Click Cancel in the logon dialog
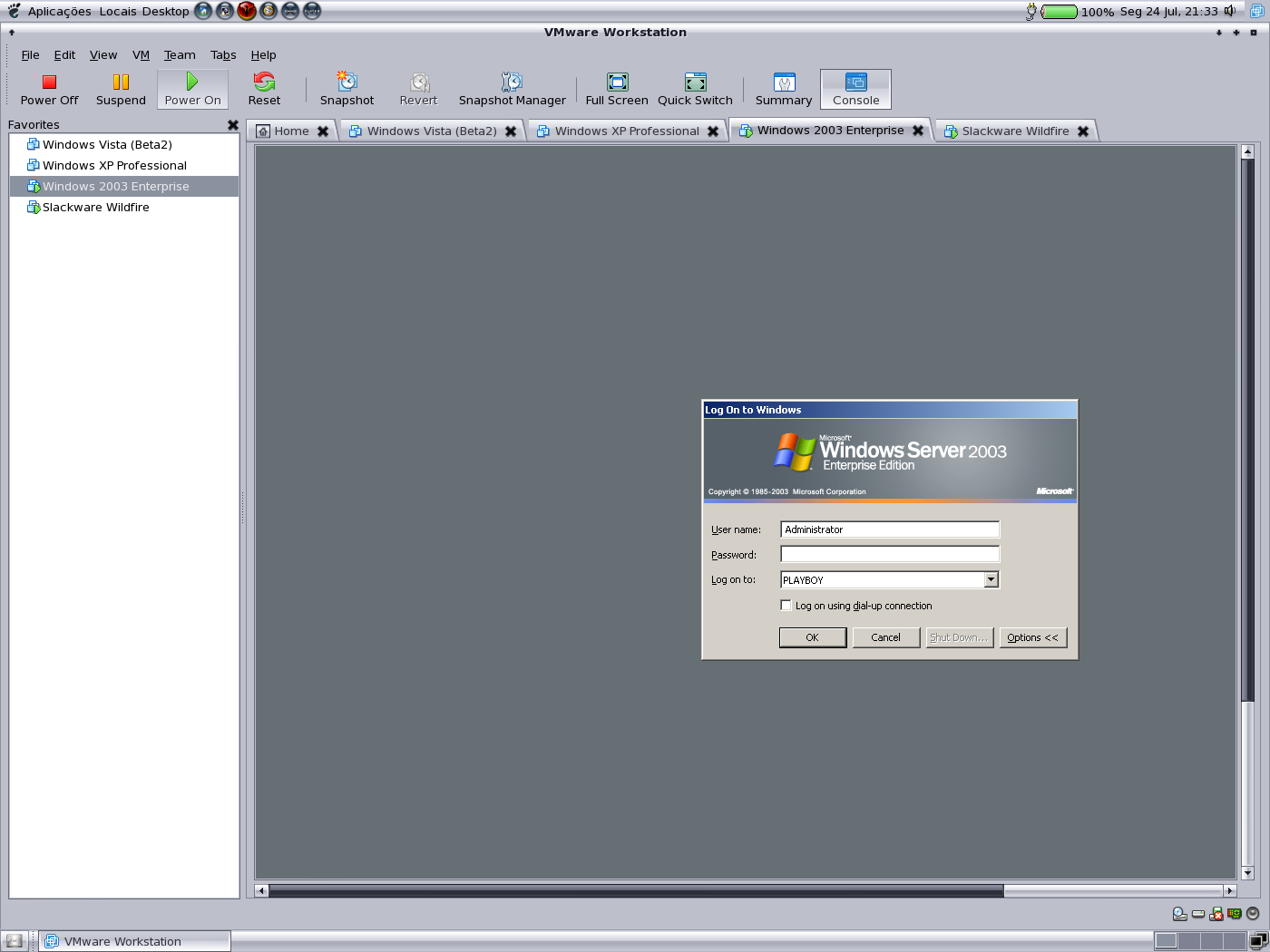 (x=886, y=637)
